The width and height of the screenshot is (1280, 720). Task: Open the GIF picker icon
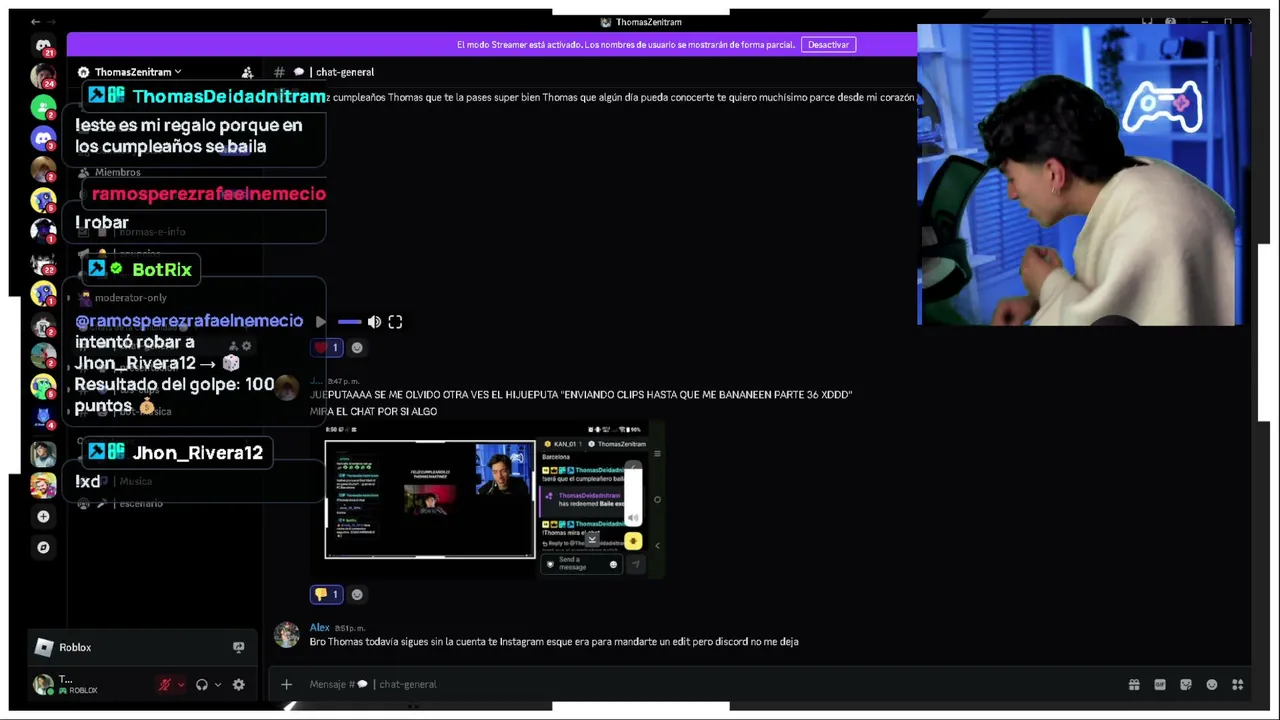1160,685
